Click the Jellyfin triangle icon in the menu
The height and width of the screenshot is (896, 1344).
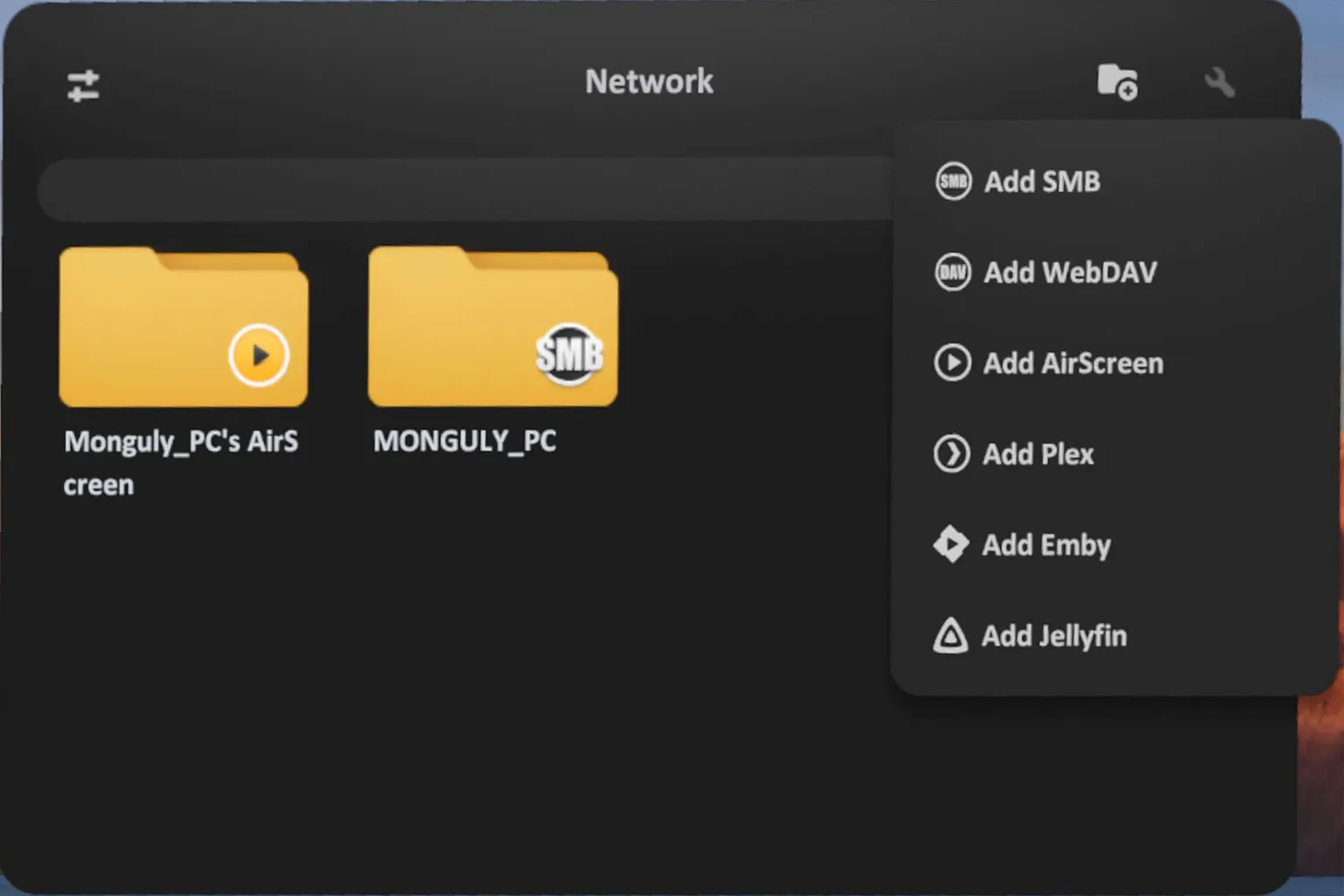click(950, 636)
